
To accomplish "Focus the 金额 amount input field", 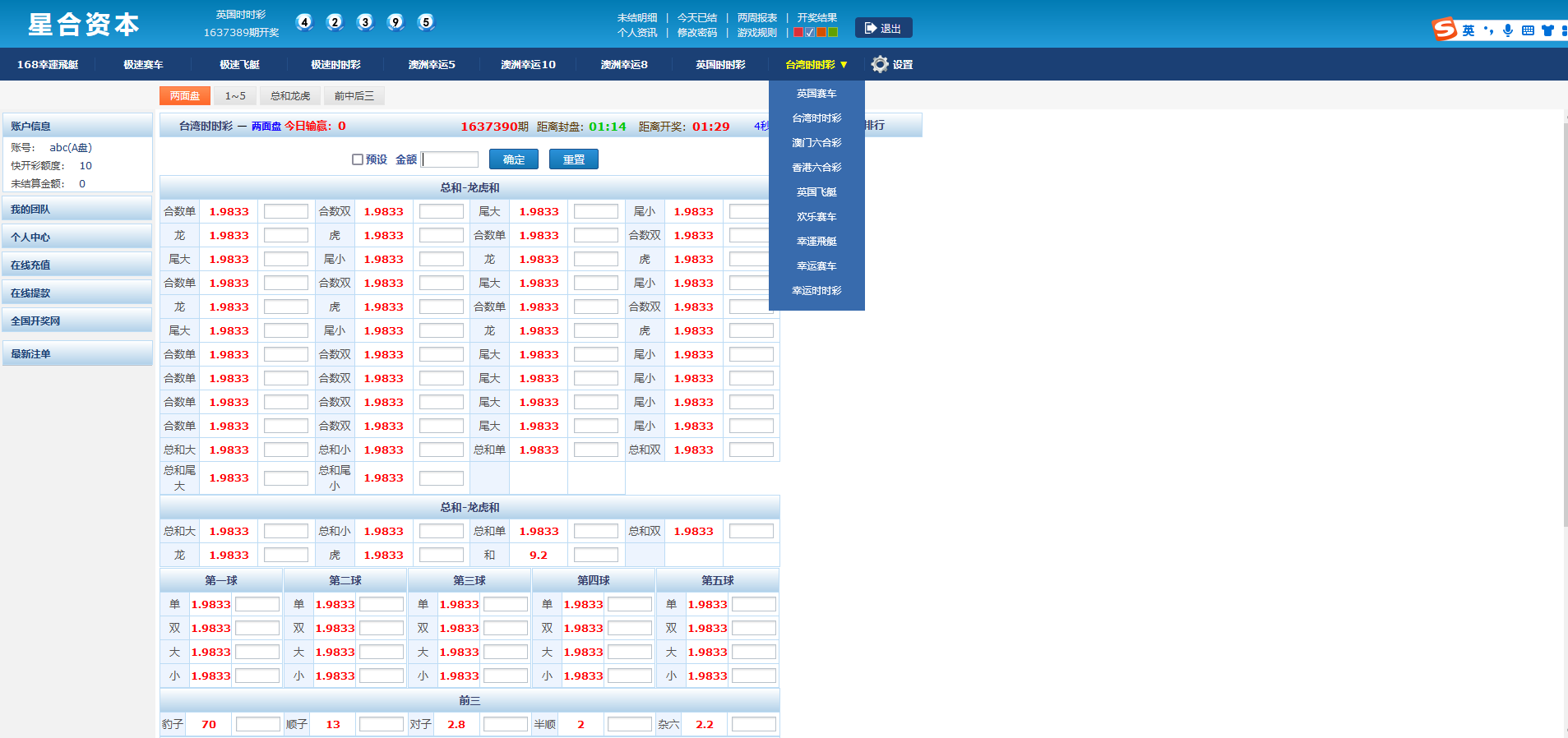I will (x=451, y=159).
